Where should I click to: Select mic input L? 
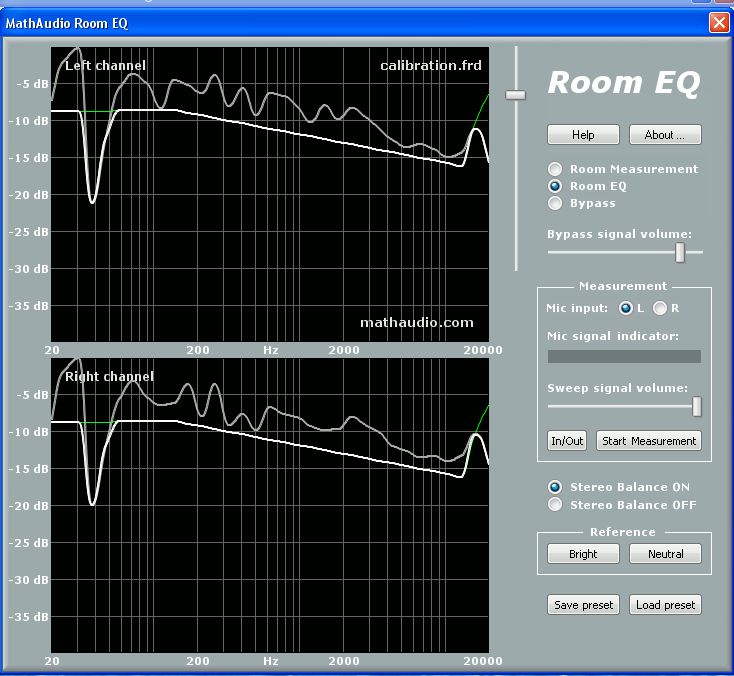click(627, 308)
